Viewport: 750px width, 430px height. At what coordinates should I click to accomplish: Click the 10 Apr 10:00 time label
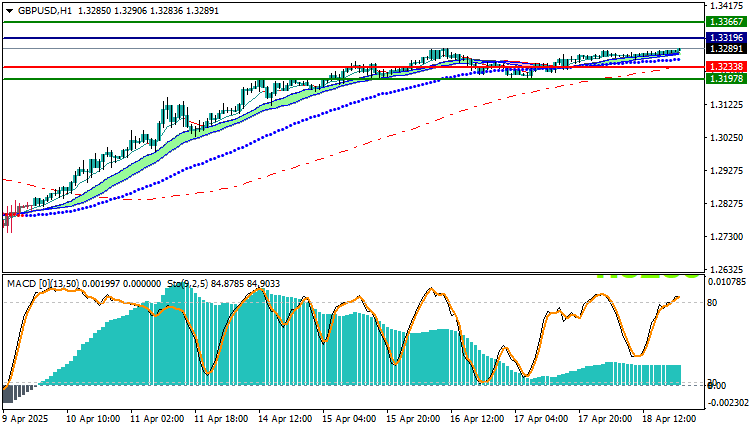[93, 419]
